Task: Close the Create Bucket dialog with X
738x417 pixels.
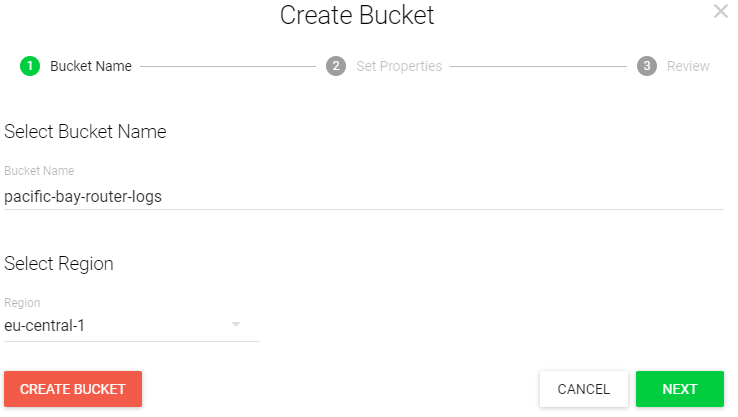Action: [x=720, y=12]
